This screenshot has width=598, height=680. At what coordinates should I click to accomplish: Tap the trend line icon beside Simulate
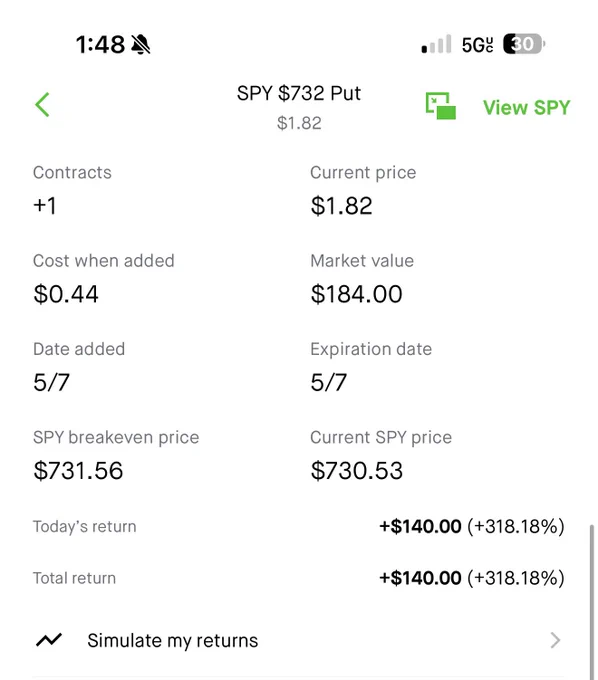coord(49,640)
